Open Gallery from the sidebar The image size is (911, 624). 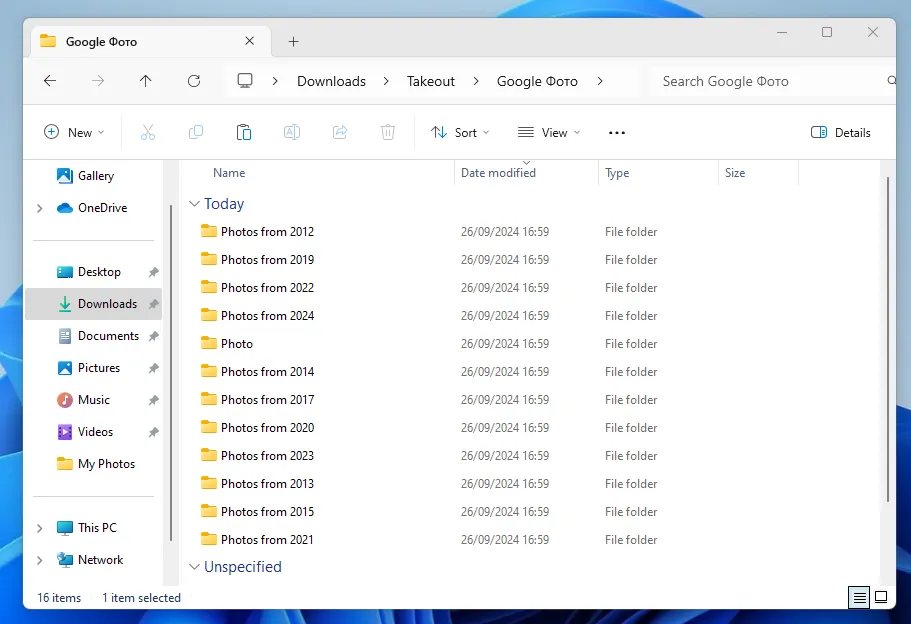97,175
